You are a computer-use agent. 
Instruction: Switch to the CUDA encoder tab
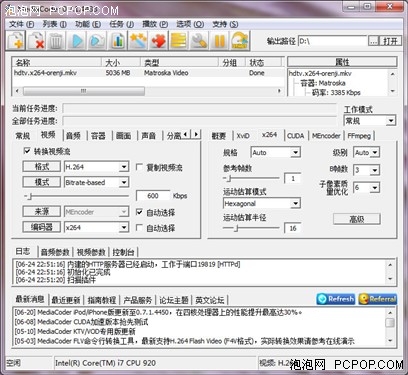click(296, 136)
